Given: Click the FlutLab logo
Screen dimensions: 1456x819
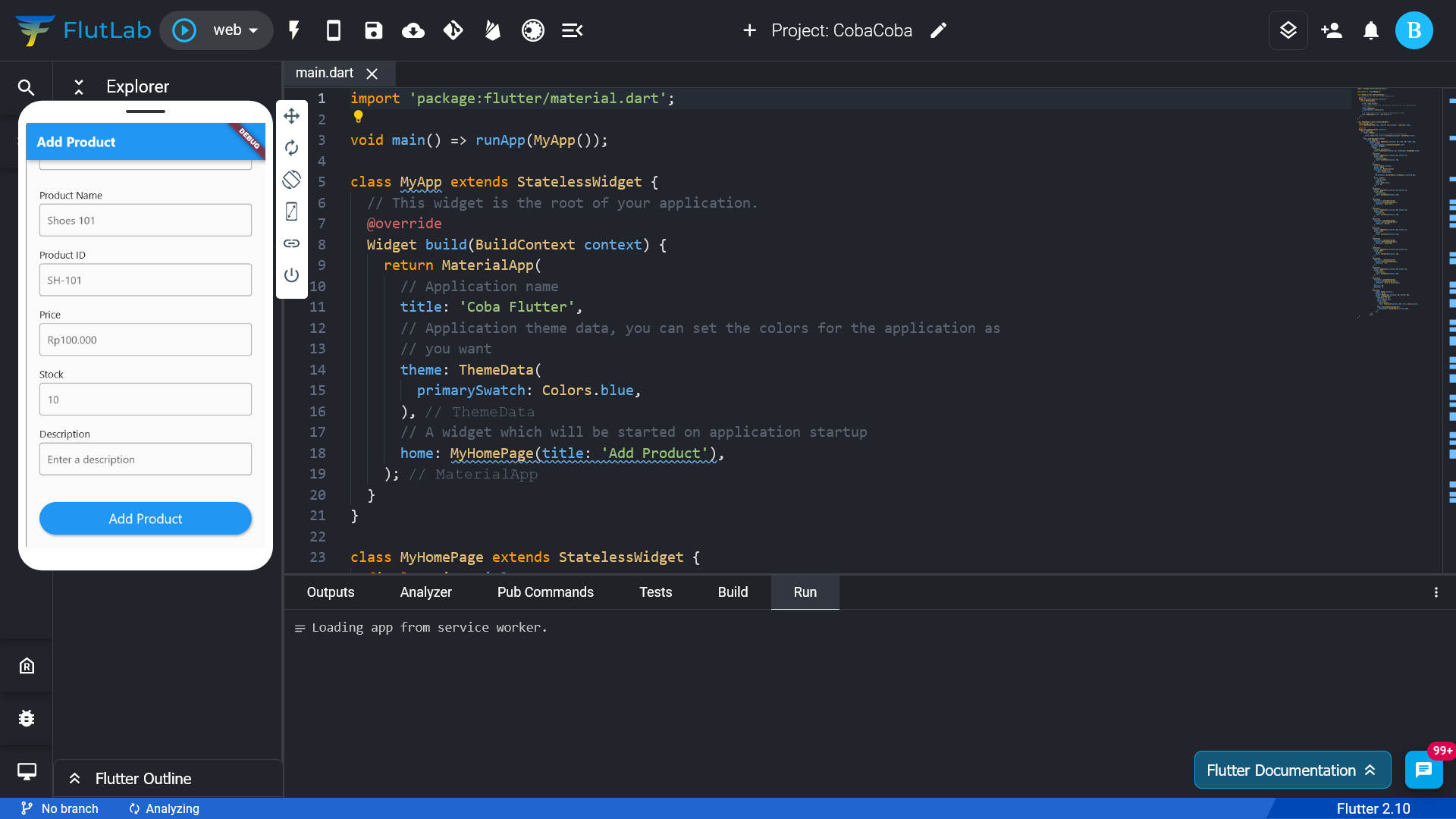Looking at the screenshot, I should click(x=83, y=30).
